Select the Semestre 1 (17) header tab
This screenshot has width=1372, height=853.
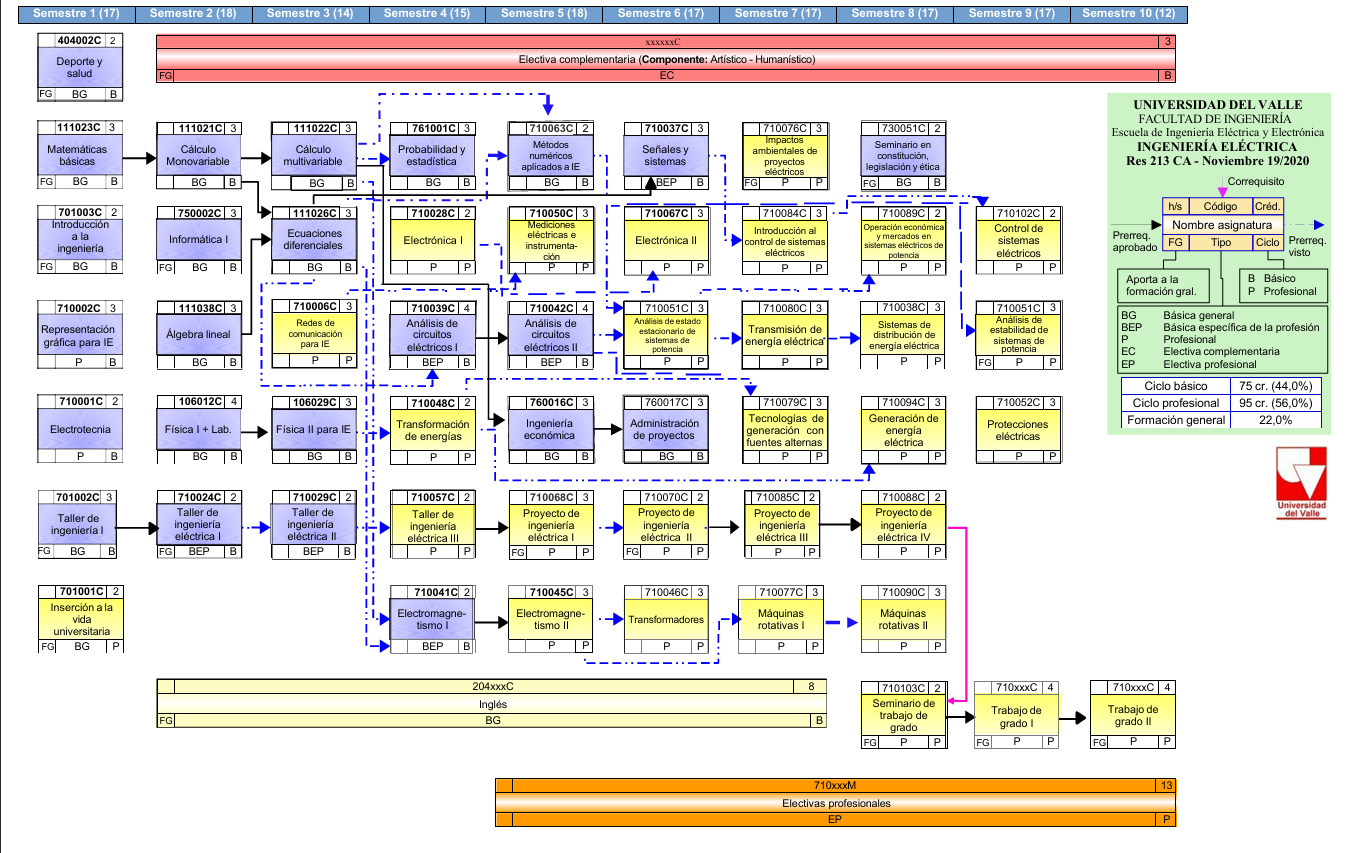(78, 13)
